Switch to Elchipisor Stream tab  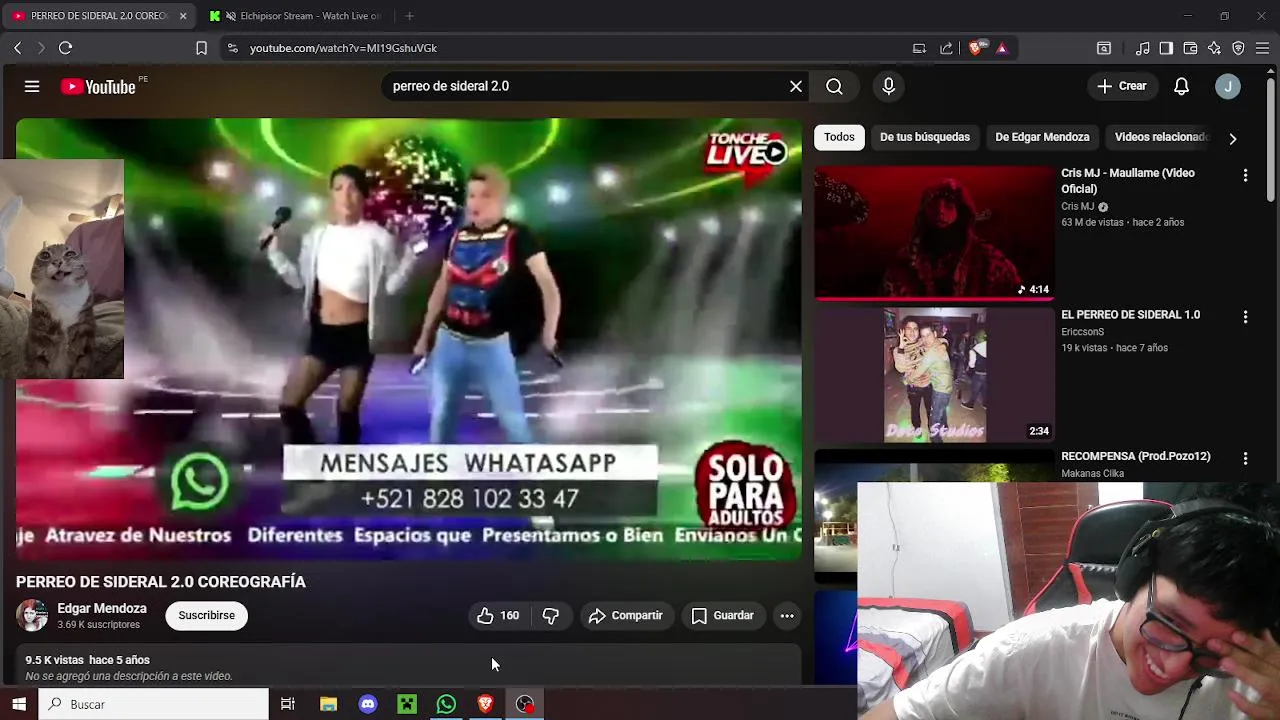(296, 16)
